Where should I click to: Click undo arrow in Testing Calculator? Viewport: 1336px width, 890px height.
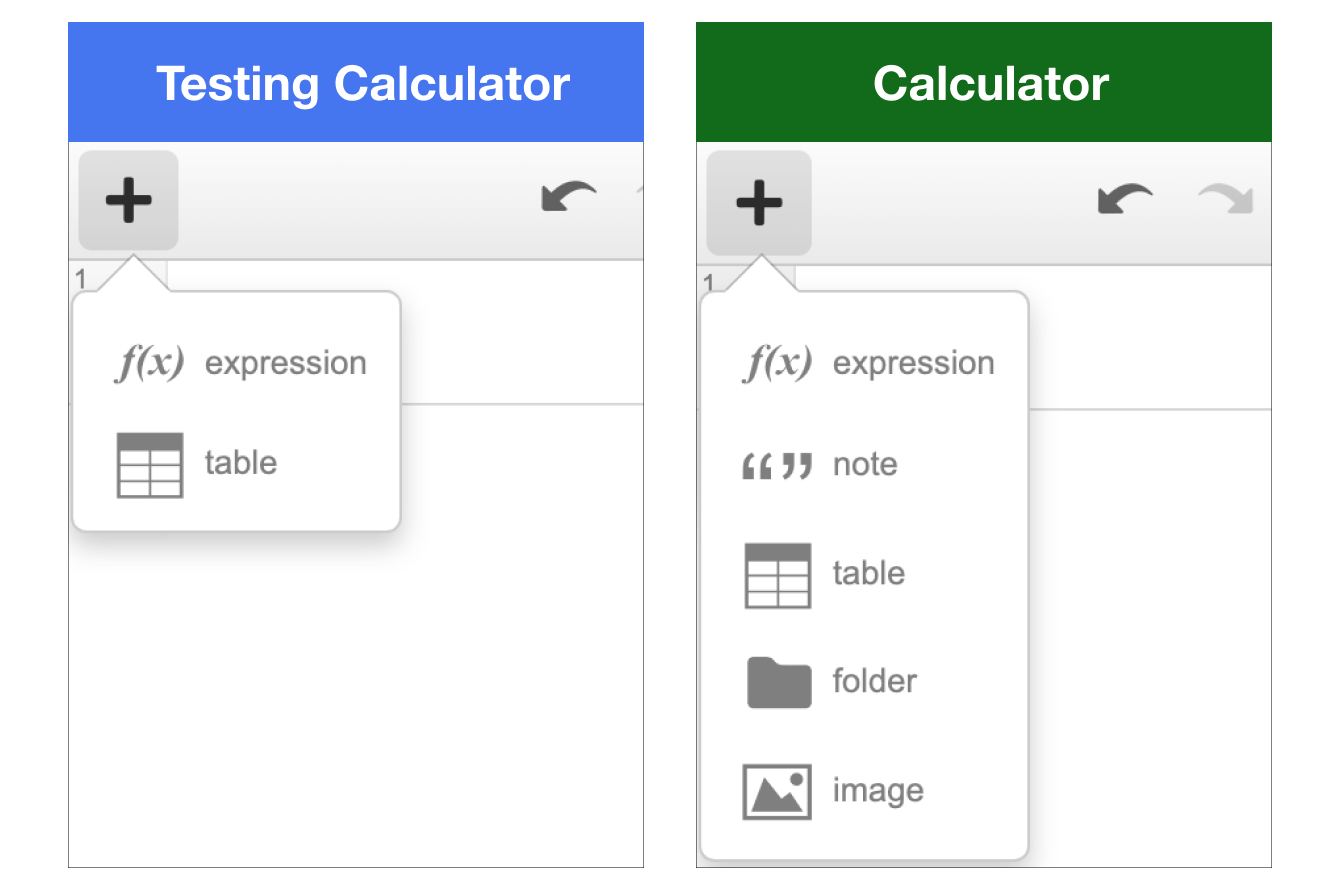coord(568,197)
